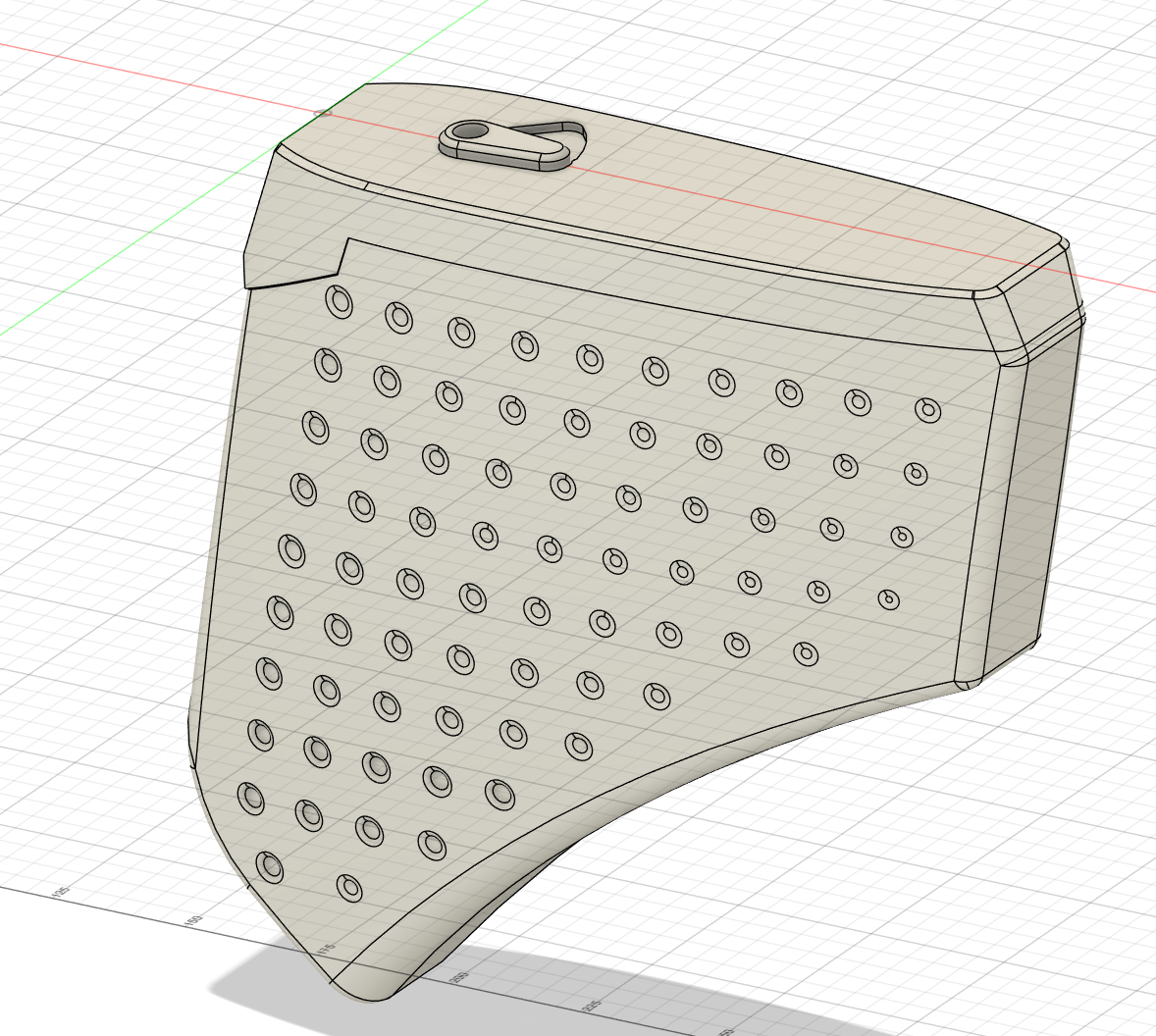Click the 200 grid dimension label
This screenshot has height=1036, width=1156.
458,977
